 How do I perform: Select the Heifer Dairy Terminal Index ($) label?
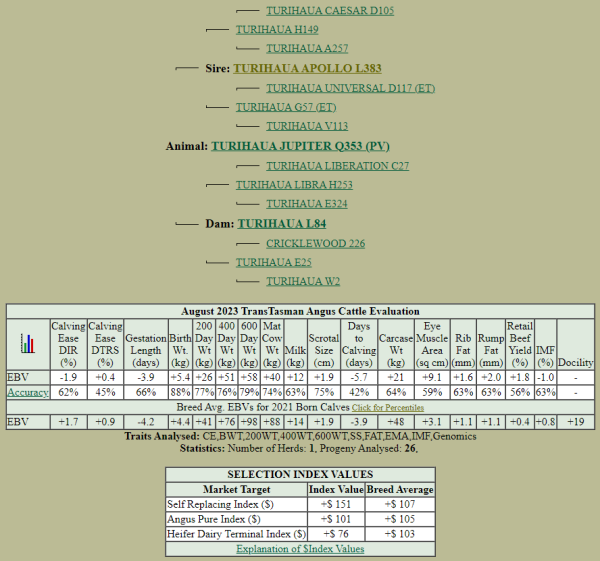(x=236, y=534)
